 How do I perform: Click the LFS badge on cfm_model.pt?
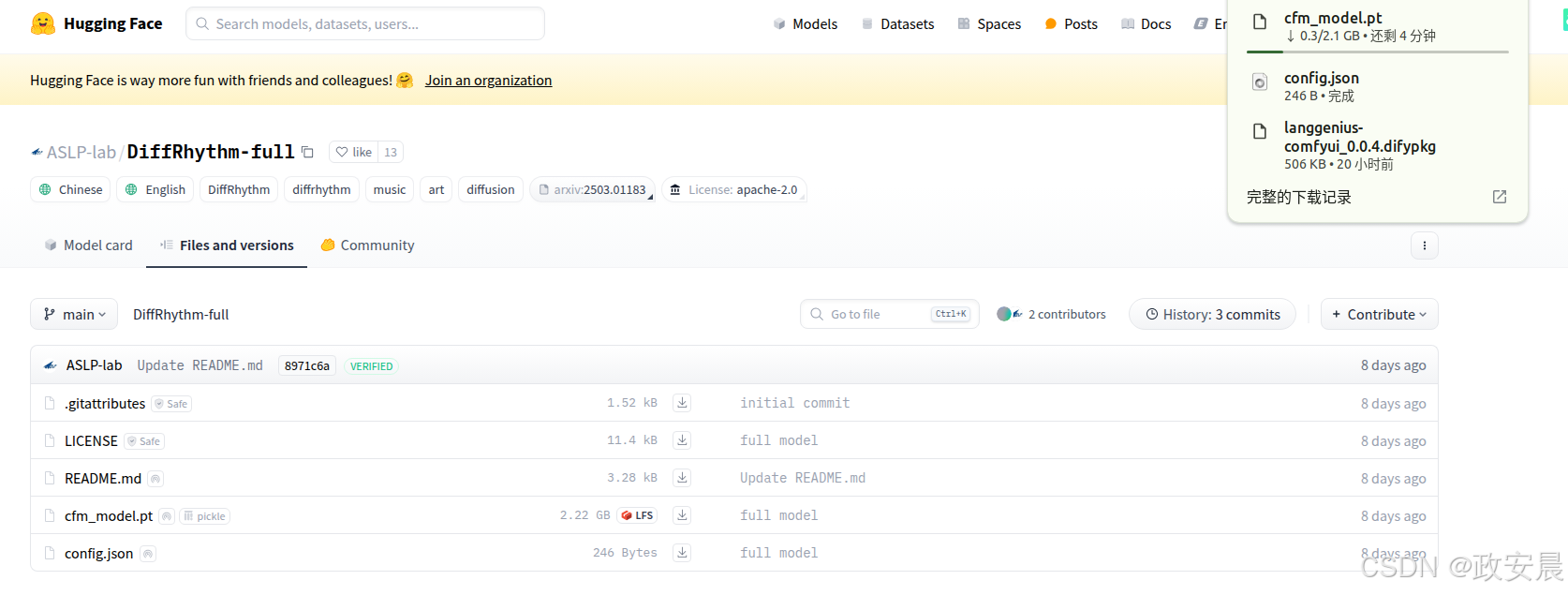tap(637, 515)
